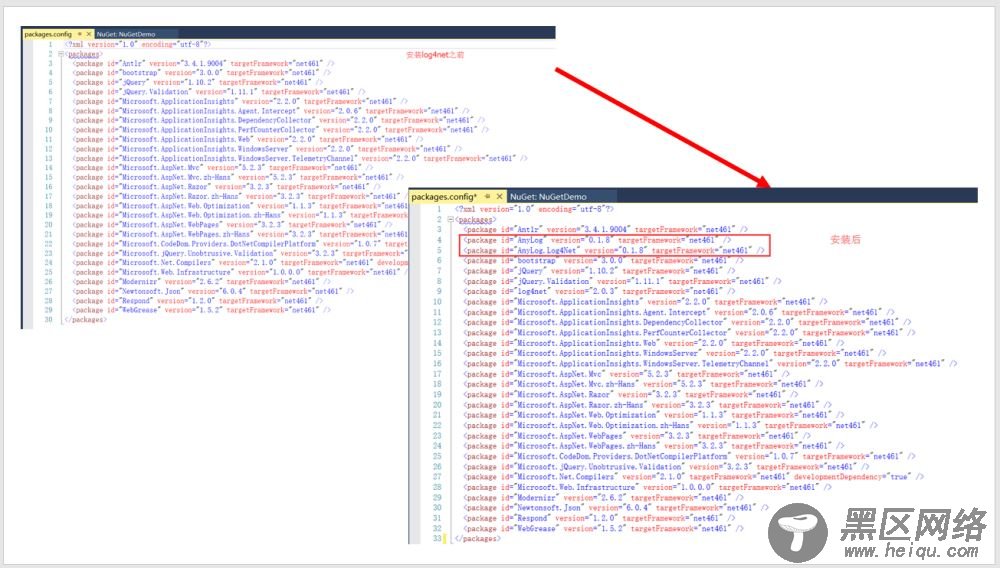The height and width of the screenshot is (568, 1000).
Task: Click DependencyCollector package on line 12 of packages.config*
Action: pyautogui.click(x=687, y=322)
